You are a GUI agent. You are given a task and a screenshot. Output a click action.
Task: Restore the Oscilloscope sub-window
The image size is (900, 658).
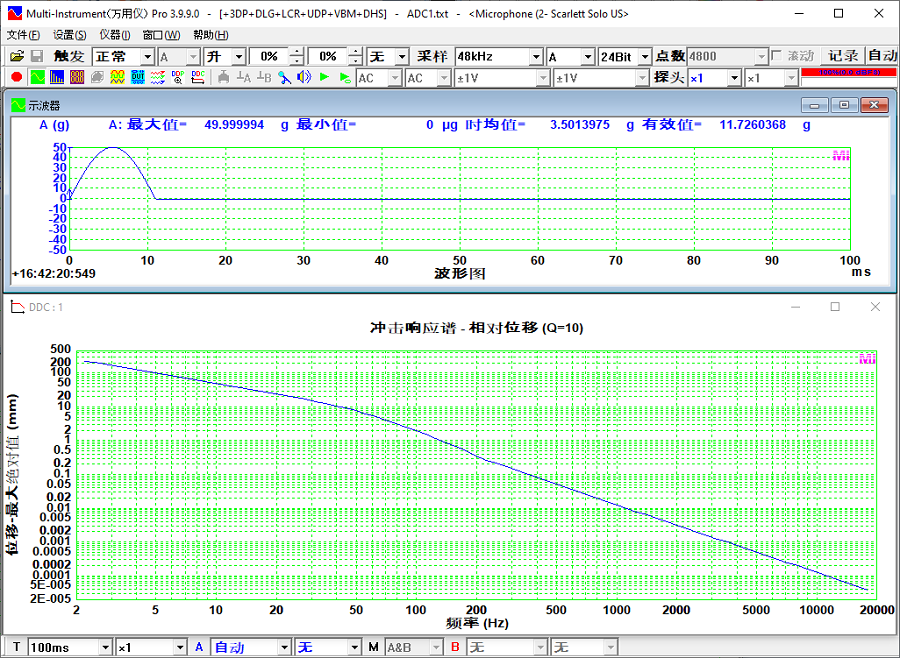(844, 105)
